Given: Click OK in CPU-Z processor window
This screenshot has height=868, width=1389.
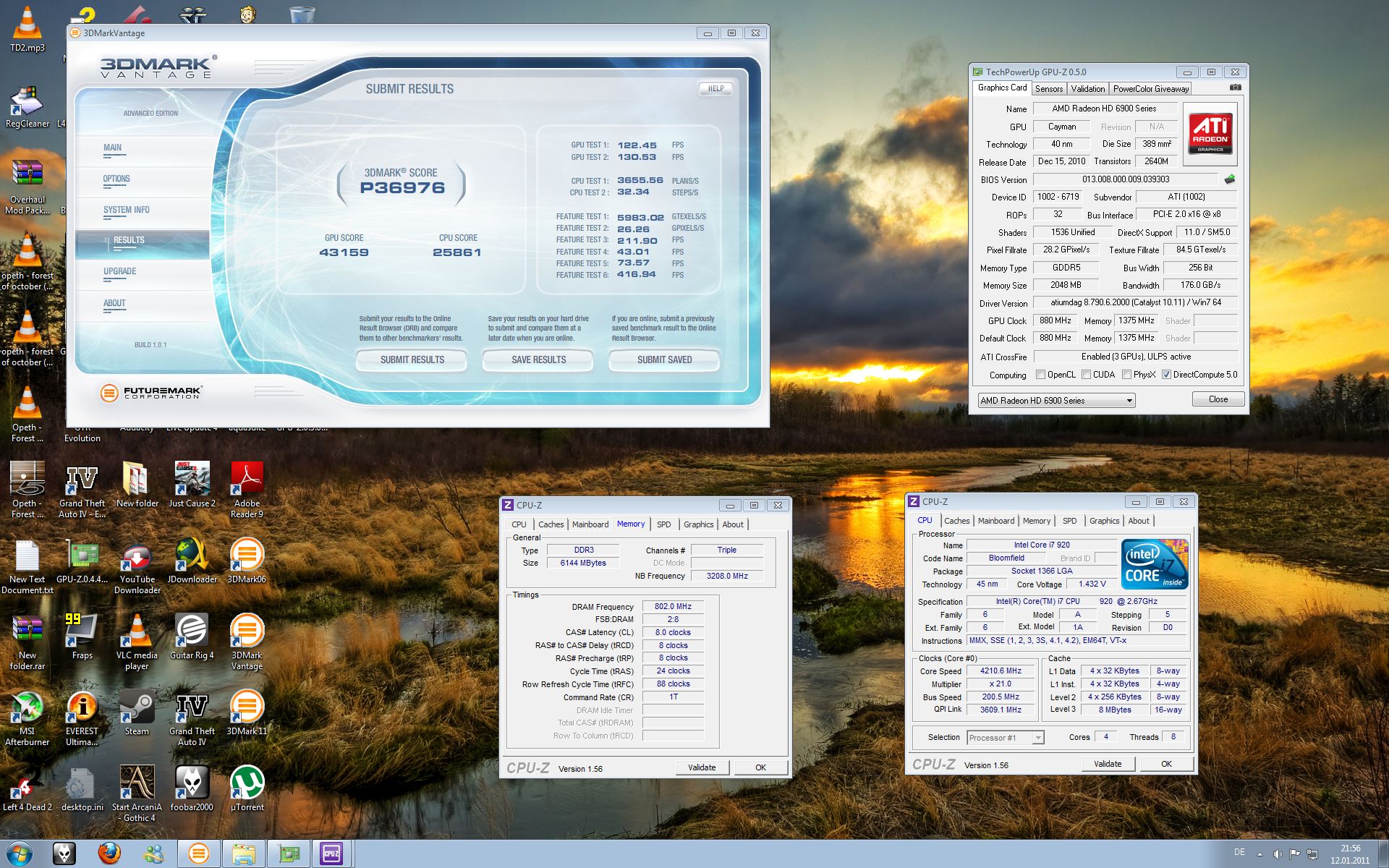Looking at the screenshot, I should [x=1166, y=764].
